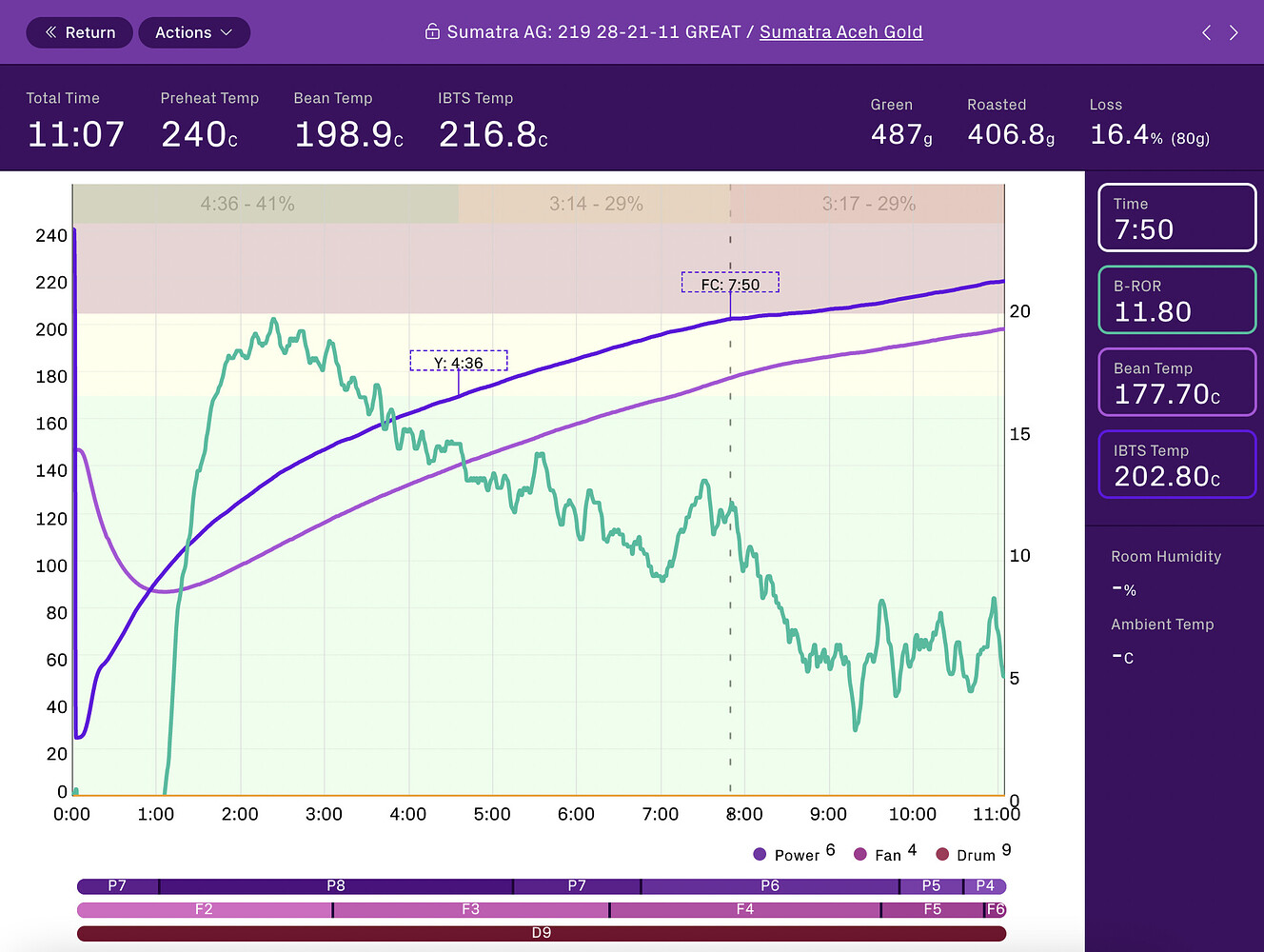Select the F3 fan segment
The image size is (1264, 952).
pyautogui.click(x=470, y=910)
